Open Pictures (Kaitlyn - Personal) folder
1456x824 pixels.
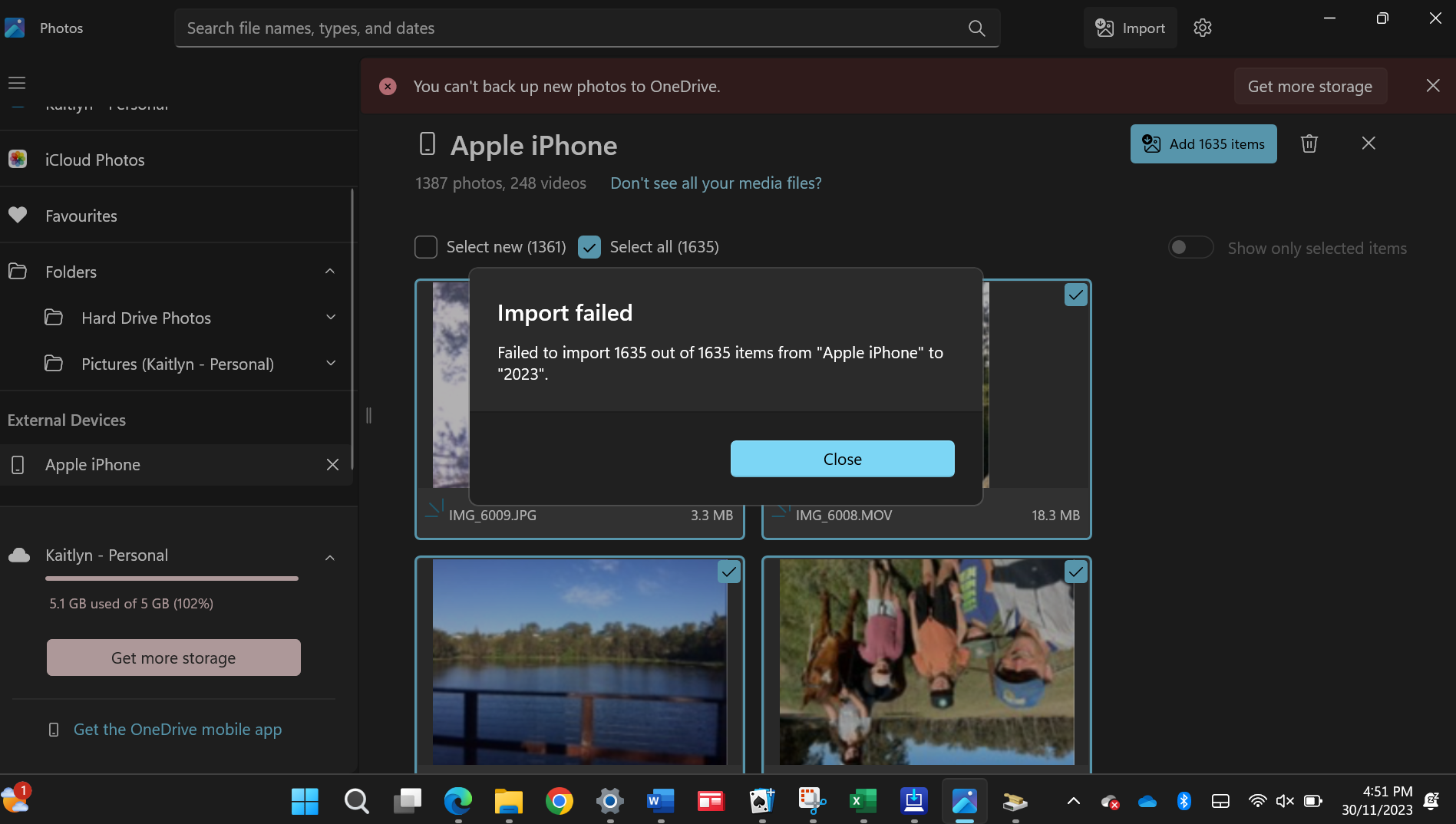pos(177,364)
